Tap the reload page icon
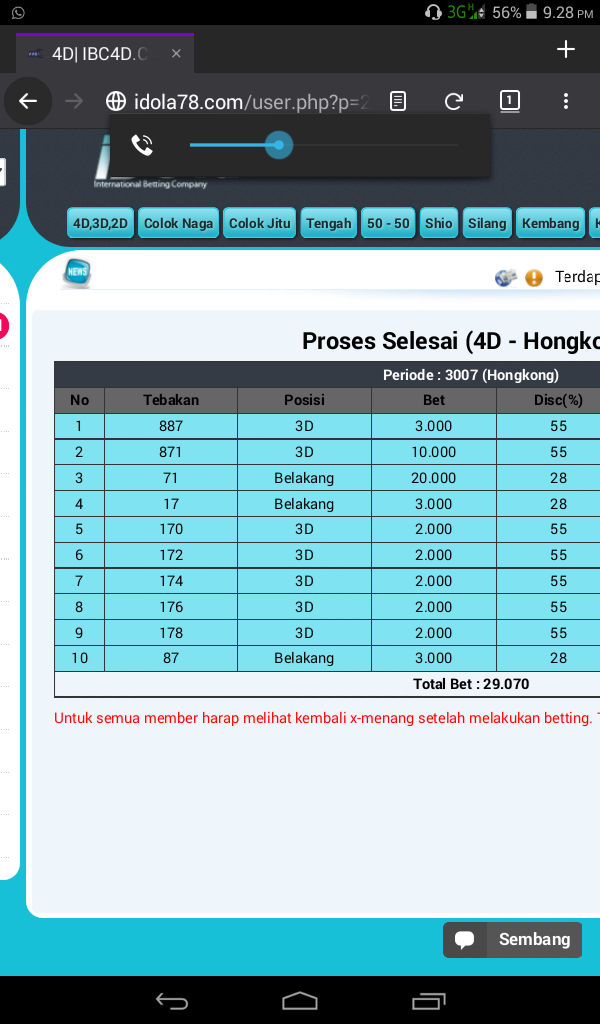This screenshot has height=1024, width=600. click(x=454, y=101)
